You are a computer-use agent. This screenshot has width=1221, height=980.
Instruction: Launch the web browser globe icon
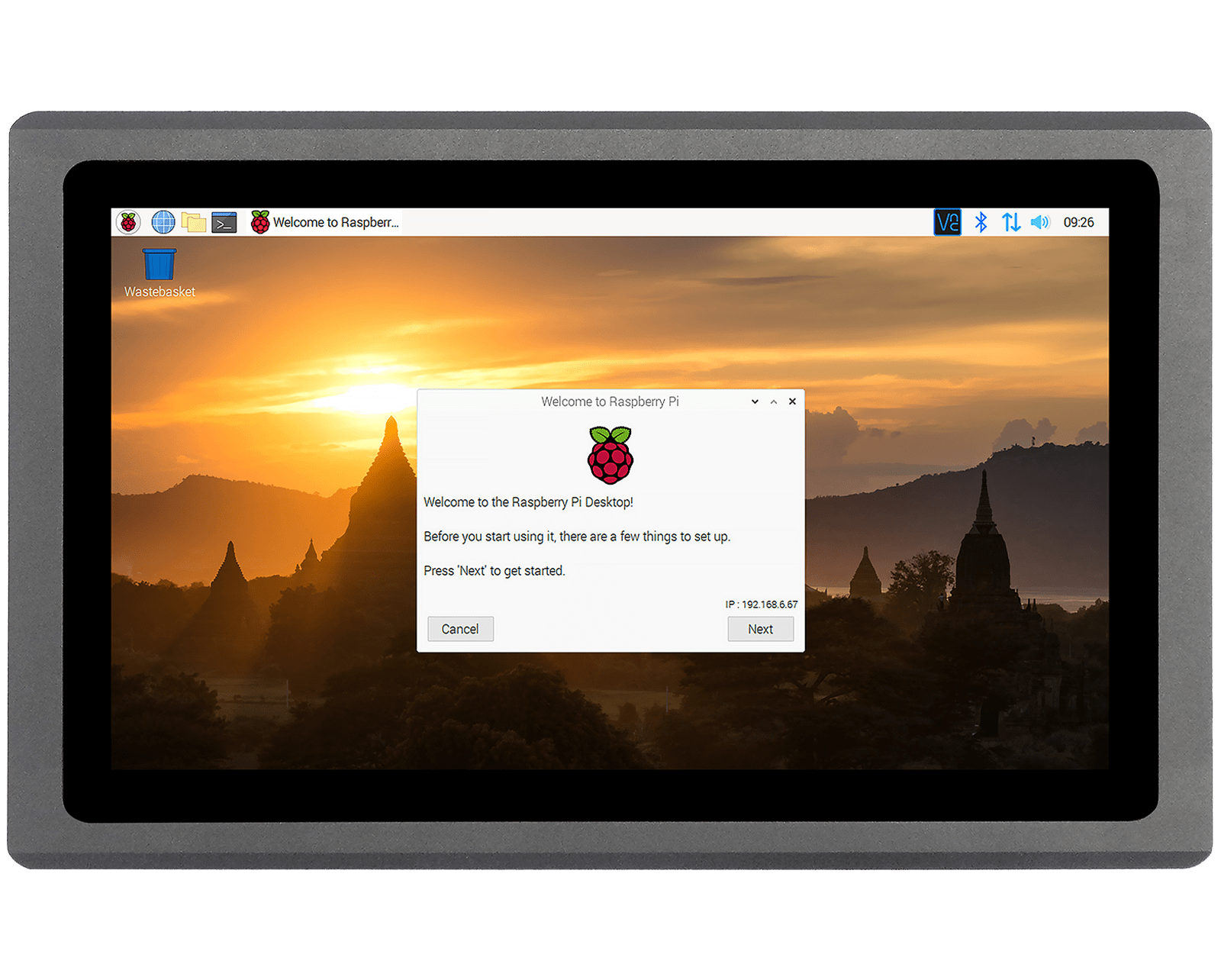163,222
